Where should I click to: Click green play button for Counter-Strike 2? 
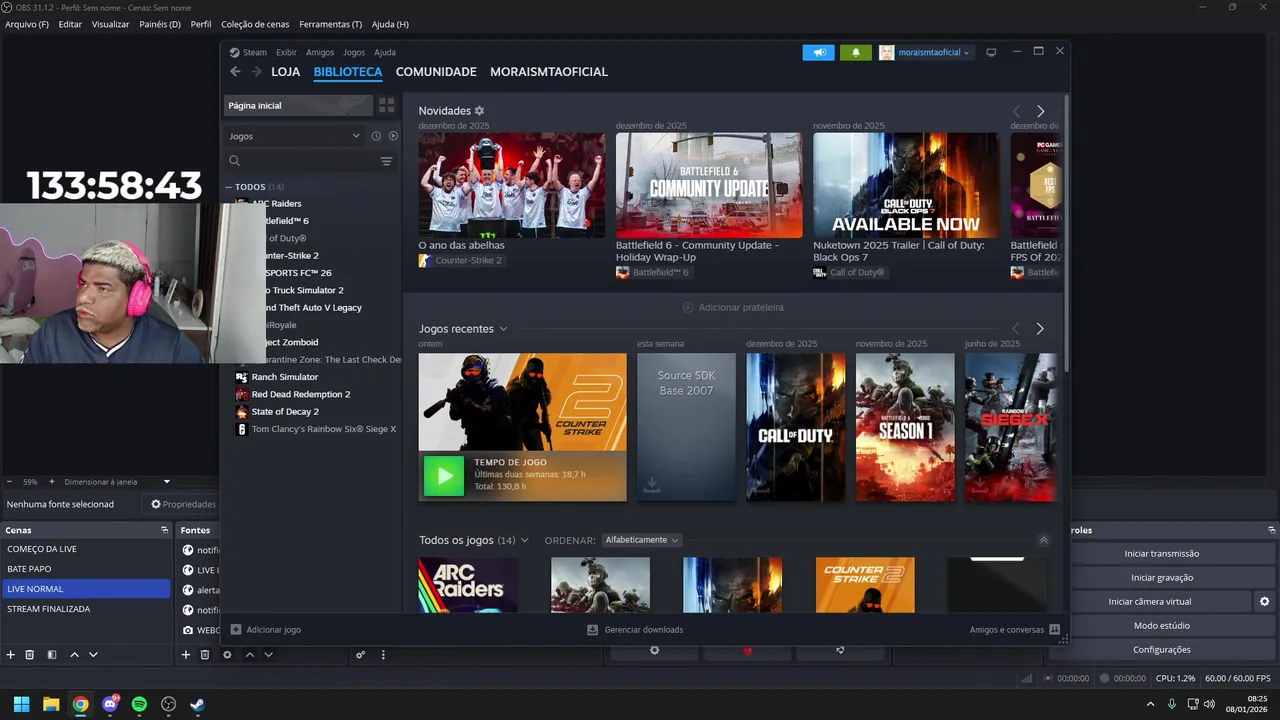444,476
